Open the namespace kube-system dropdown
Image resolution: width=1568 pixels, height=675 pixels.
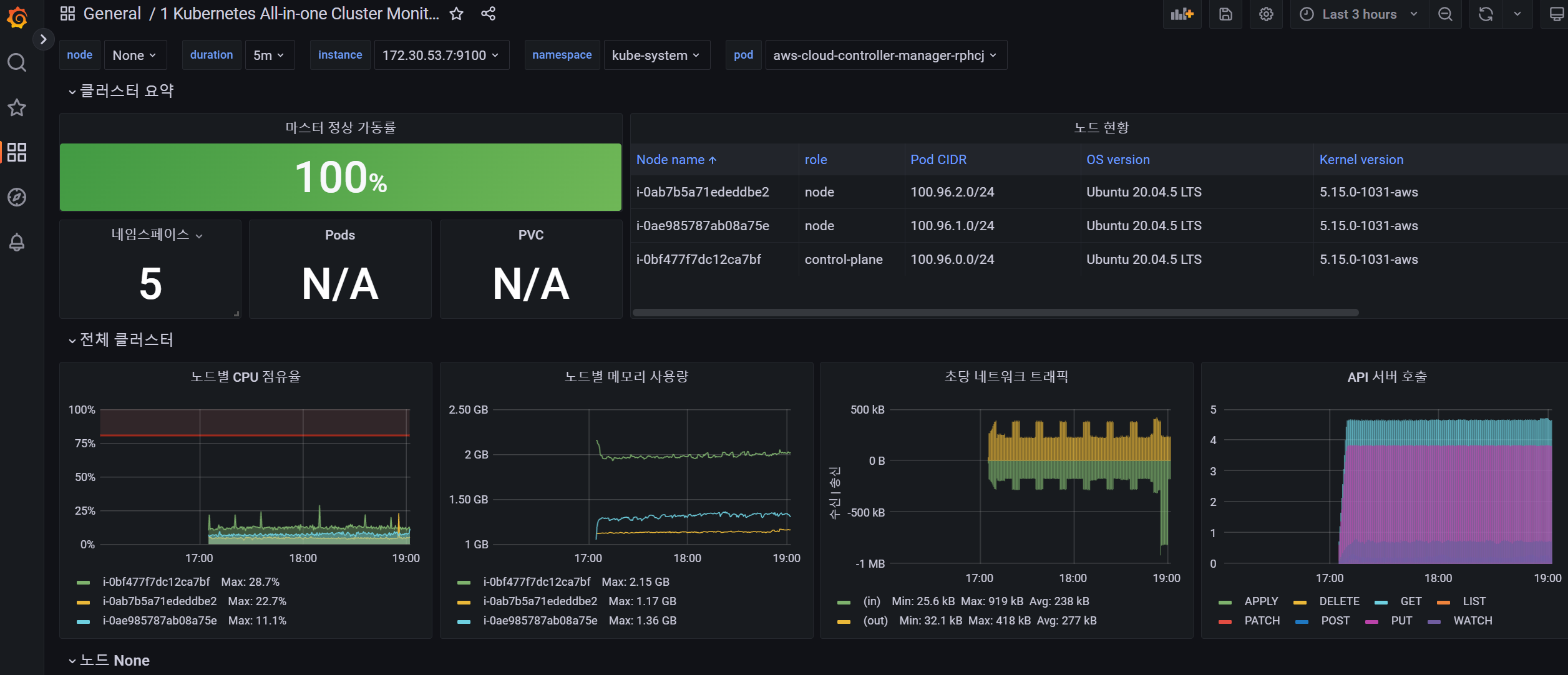[x=656, y=56]
